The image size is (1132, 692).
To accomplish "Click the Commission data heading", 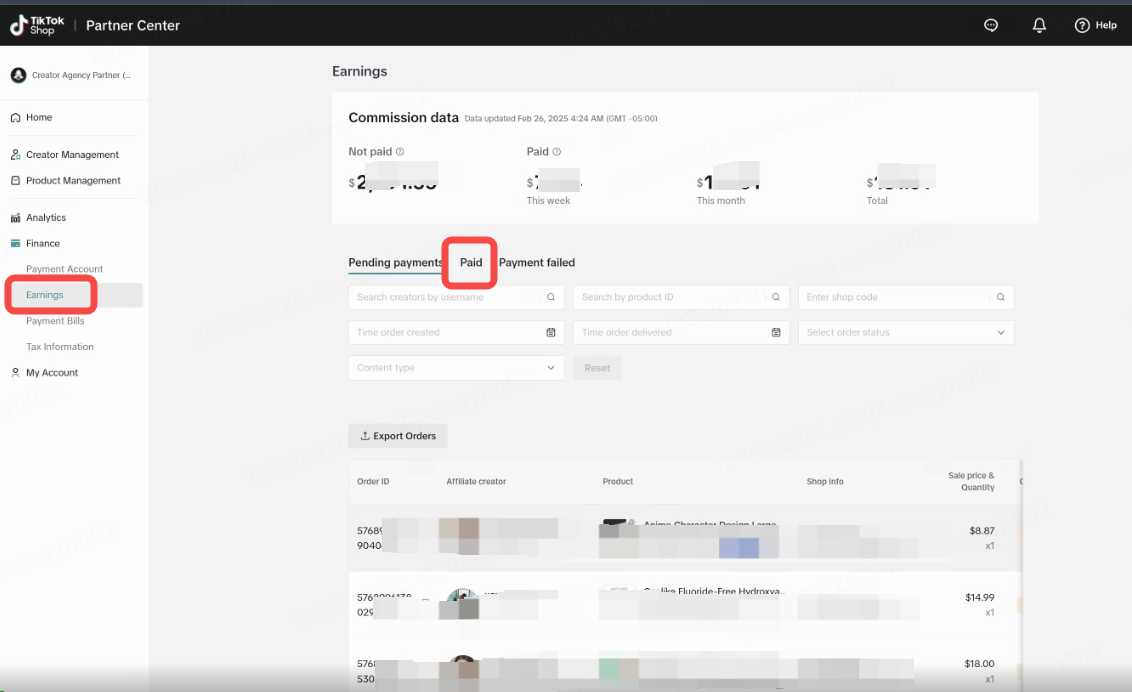I will (x=404, y=118).
